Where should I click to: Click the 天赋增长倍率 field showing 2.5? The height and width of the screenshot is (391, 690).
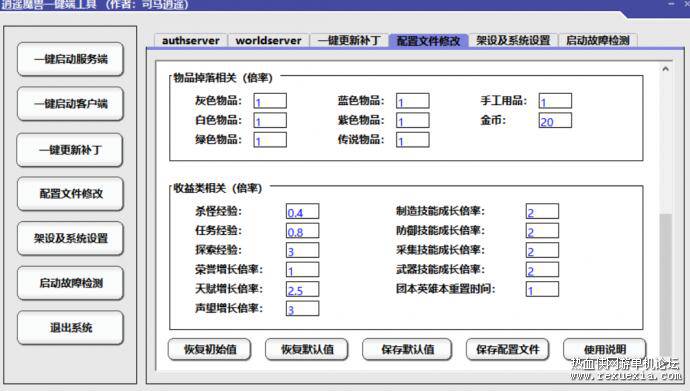pos(303,289)
